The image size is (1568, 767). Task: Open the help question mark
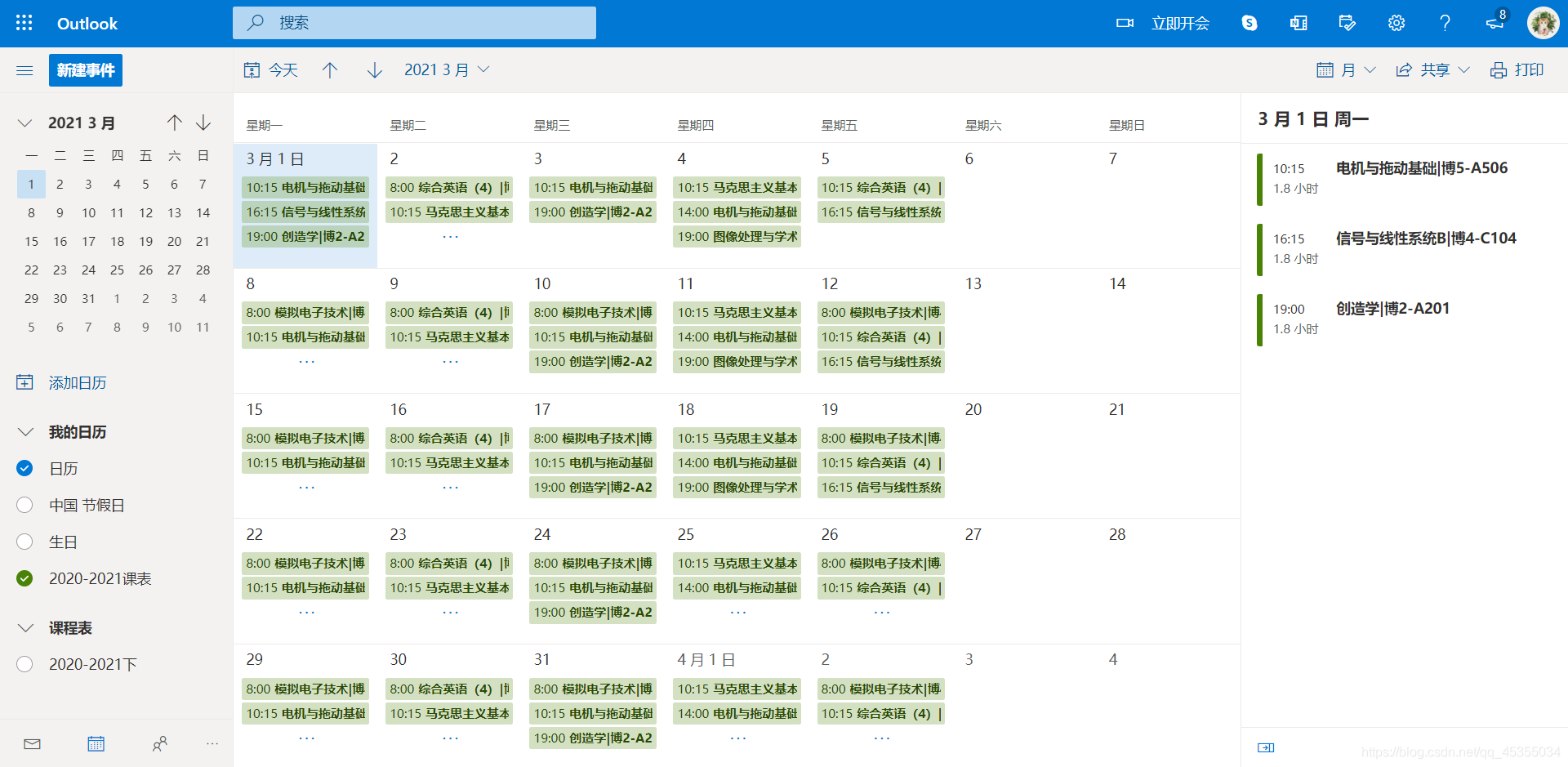coord(1445,23)
